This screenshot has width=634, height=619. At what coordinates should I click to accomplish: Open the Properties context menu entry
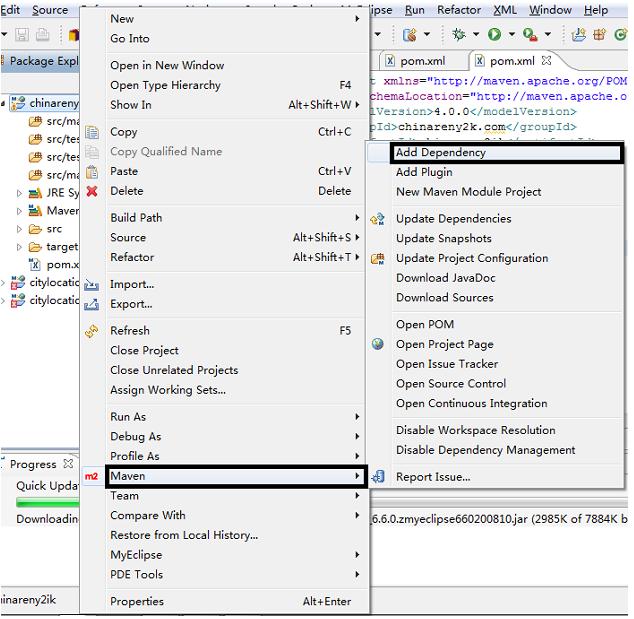click(x=224, y=602)
